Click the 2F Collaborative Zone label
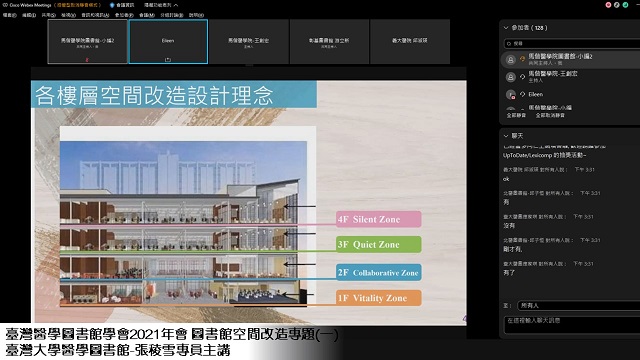The image size is (640, 360). 379,273
